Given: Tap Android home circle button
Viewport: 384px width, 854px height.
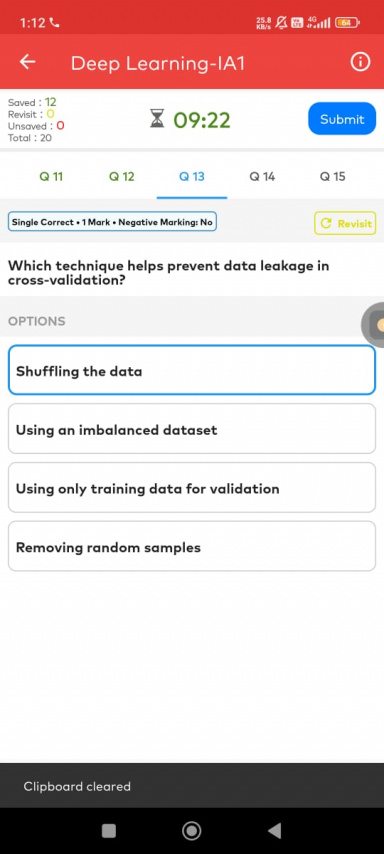Looking at the screenshot, I should pyautogui.click(x=192, y=830).
